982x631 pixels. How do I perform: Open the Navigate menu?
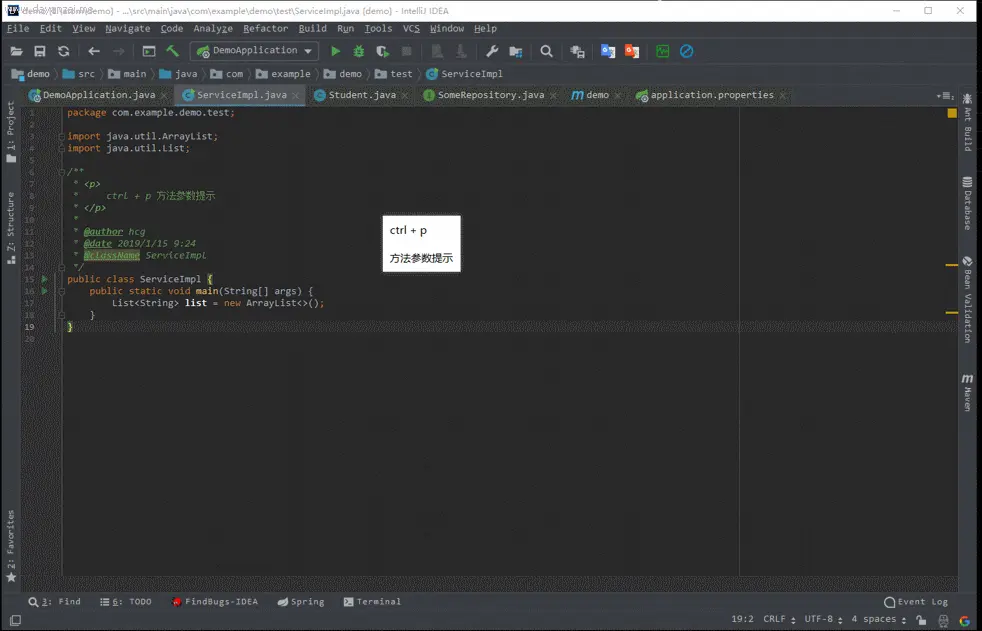pos(128,29)
